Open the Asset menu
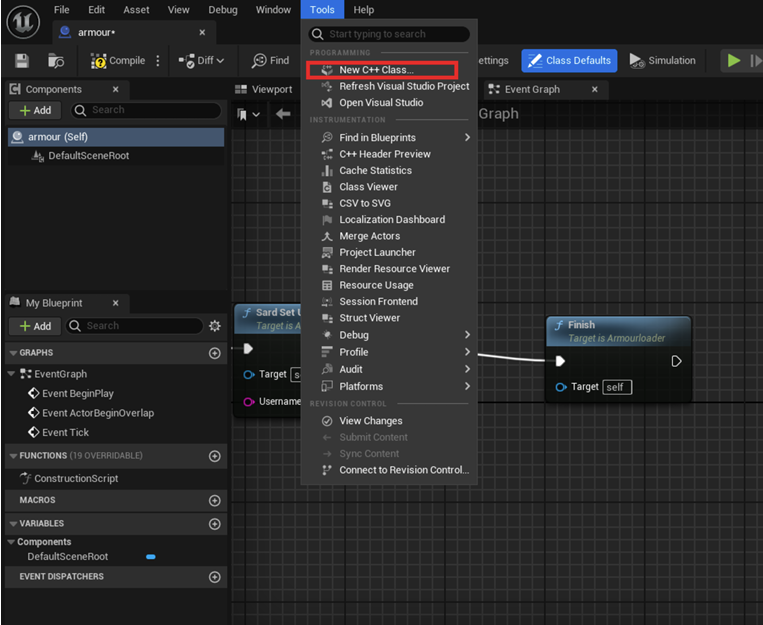This screenshot has width=763, height=625. click(x=136, y=10)
